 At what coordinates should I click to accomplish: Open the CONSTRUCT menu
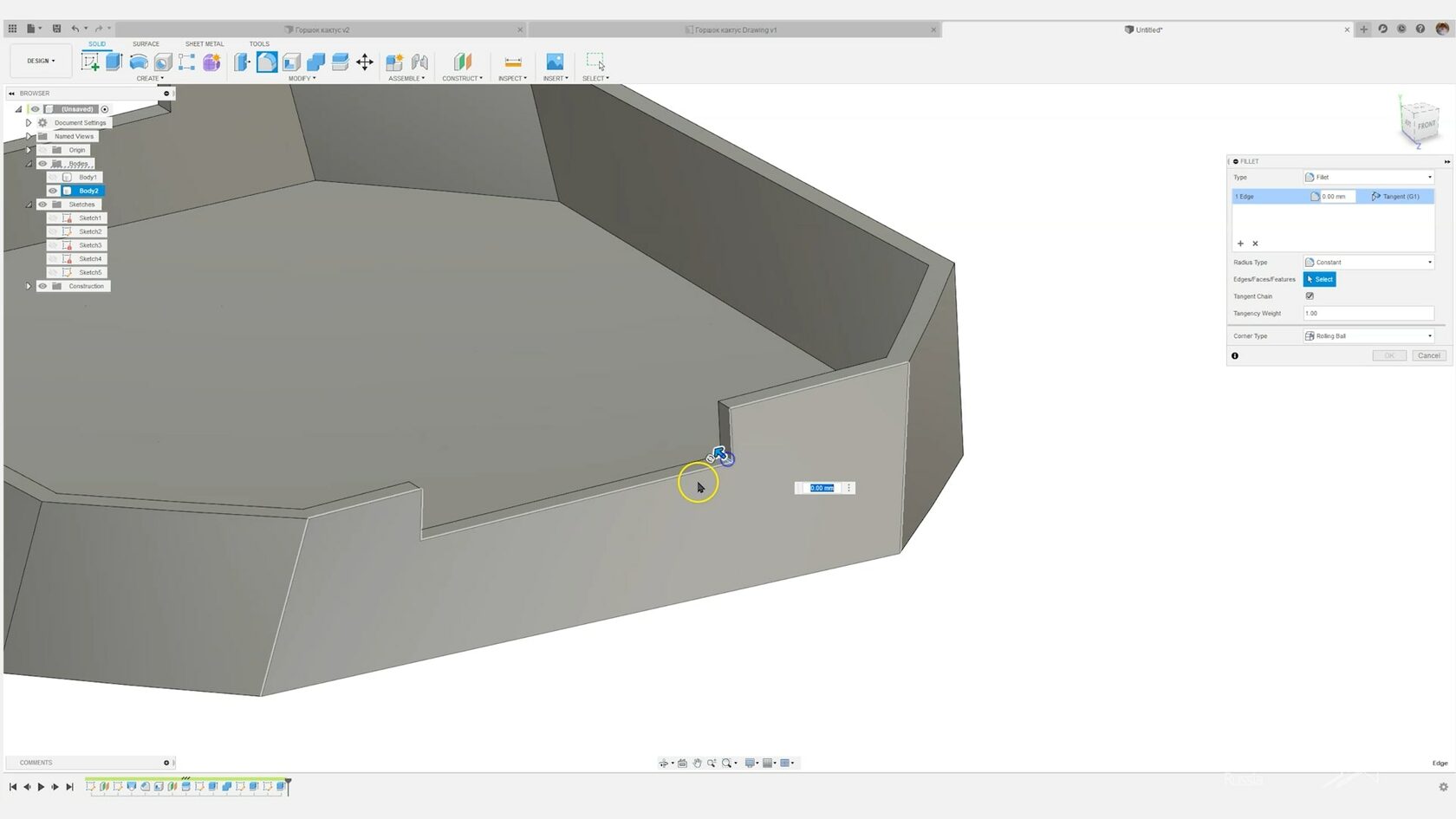click(x=463, y=78)
